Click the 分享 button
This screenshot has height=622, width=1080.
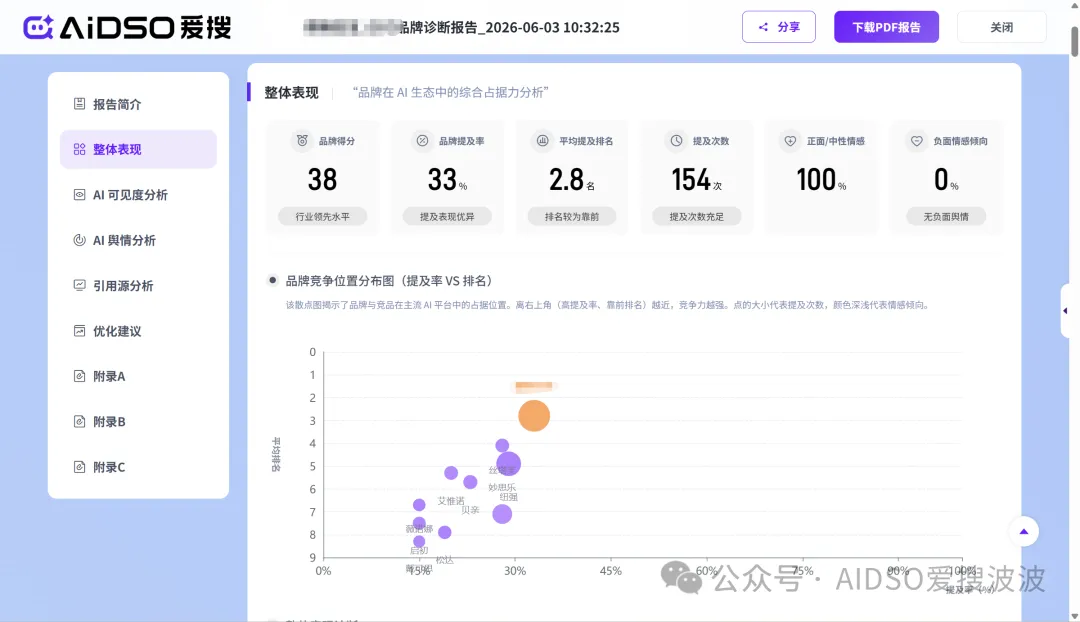coord(779,27)
